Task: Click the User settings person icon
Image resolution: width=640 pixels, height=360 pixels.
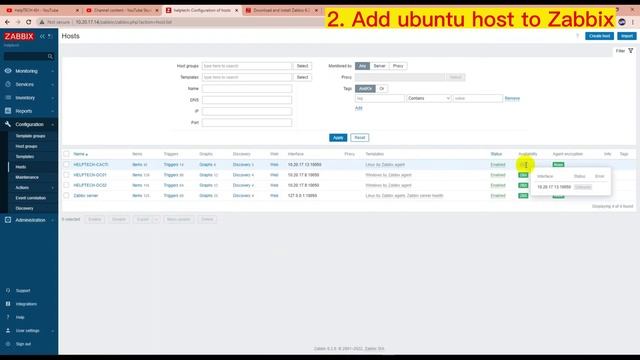Action: [x=8, y=331]
